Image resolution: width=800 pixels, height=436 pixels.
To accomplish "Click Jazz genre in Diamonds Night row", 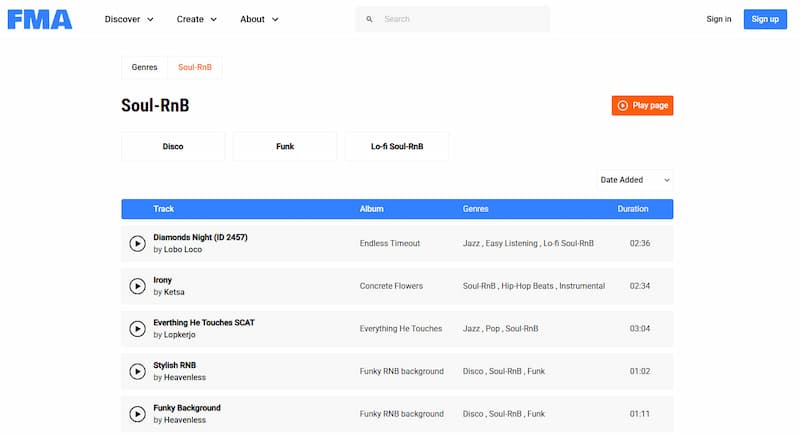I will click(x=471, y=244).
